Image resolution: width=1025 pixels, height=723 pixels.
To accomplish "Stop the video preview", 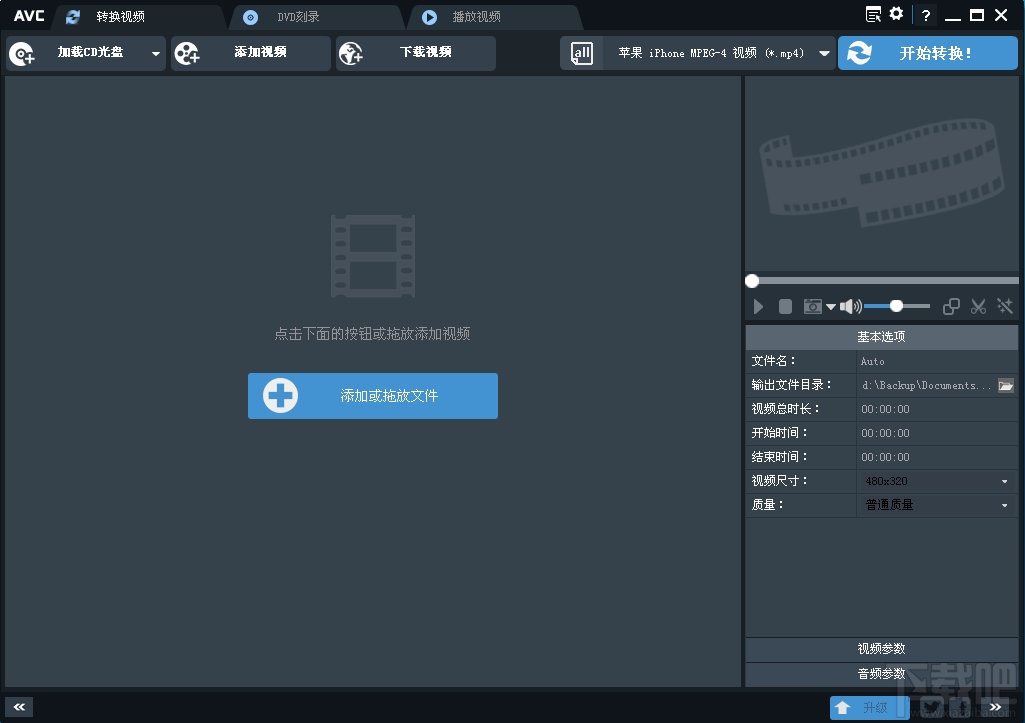I will point(785,306).
